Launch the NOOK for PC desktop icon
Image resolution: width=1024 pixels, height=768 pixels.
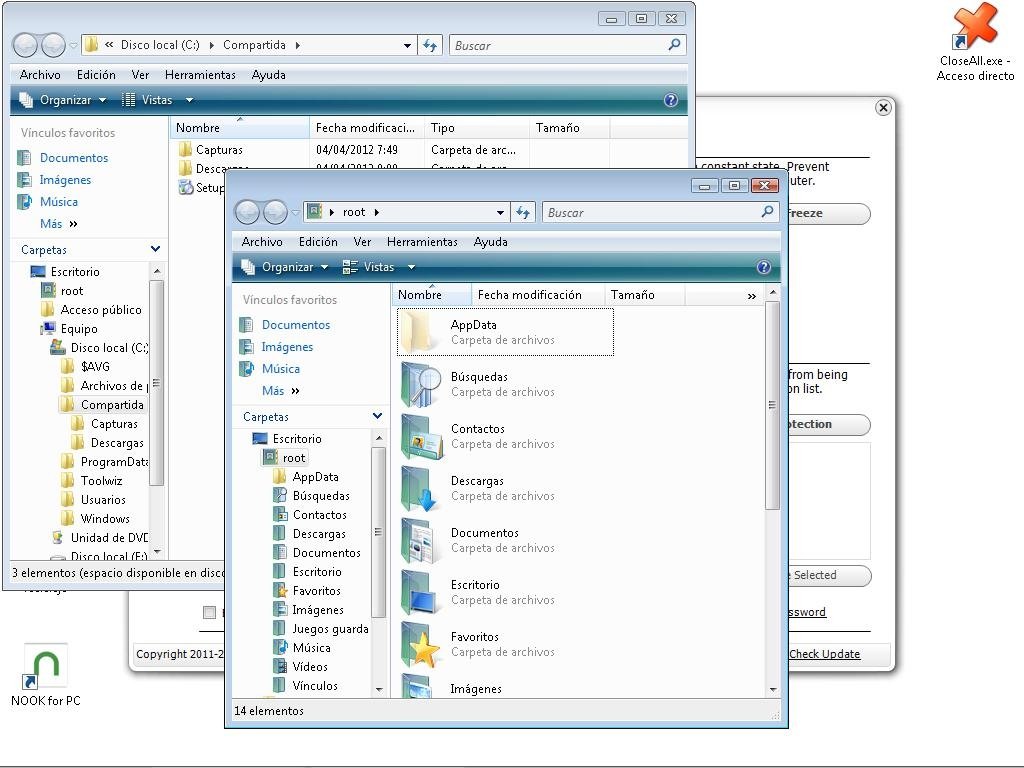click(x=46, y=675)
